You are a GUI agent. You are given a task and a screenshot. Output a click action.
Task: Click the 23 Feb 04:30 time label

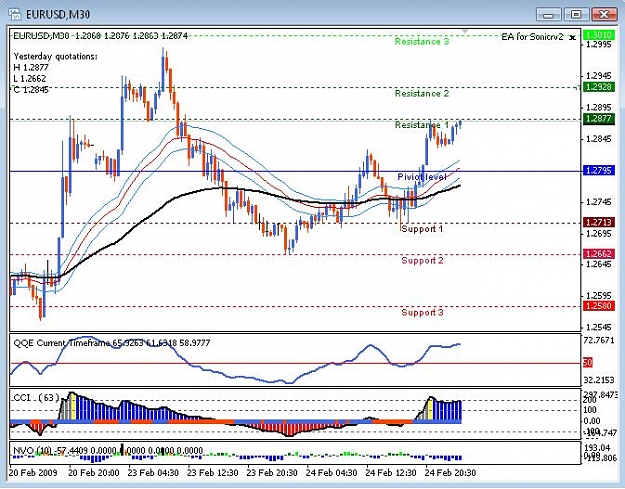153,473
